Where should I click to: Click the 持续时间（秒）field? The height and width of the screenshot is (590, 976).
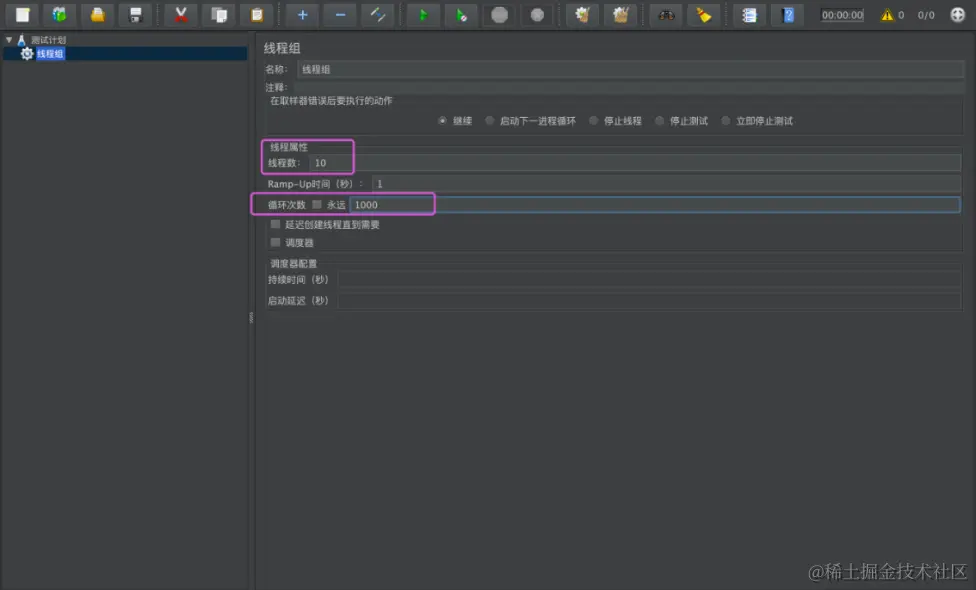[649, 279]
